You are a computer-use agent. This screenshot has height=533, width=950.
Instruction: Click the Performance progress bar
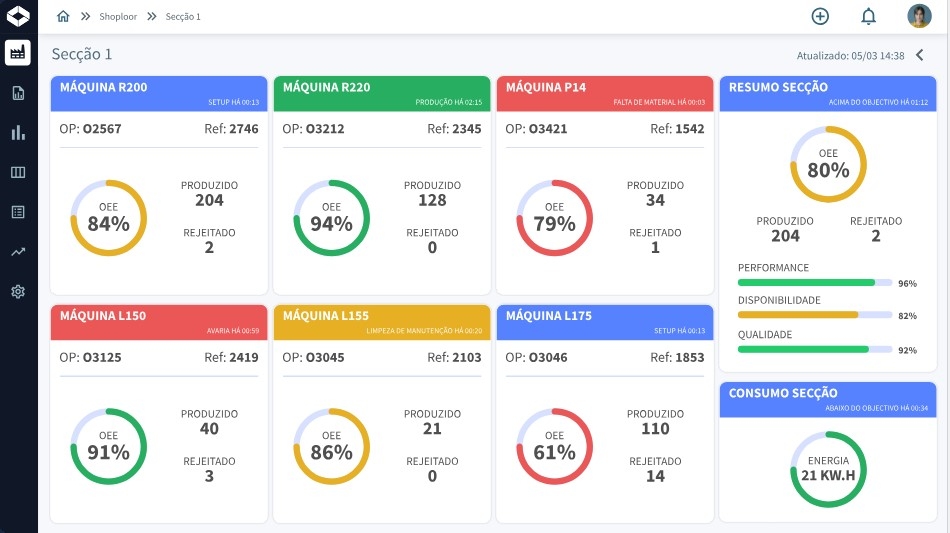[x=814, y=283]
